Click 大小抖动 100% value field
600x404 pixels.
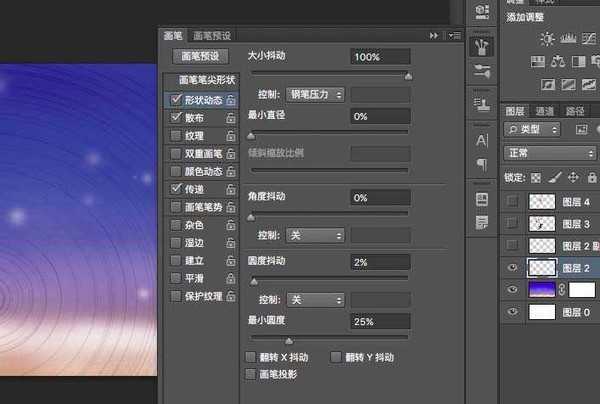coord(380,57)
